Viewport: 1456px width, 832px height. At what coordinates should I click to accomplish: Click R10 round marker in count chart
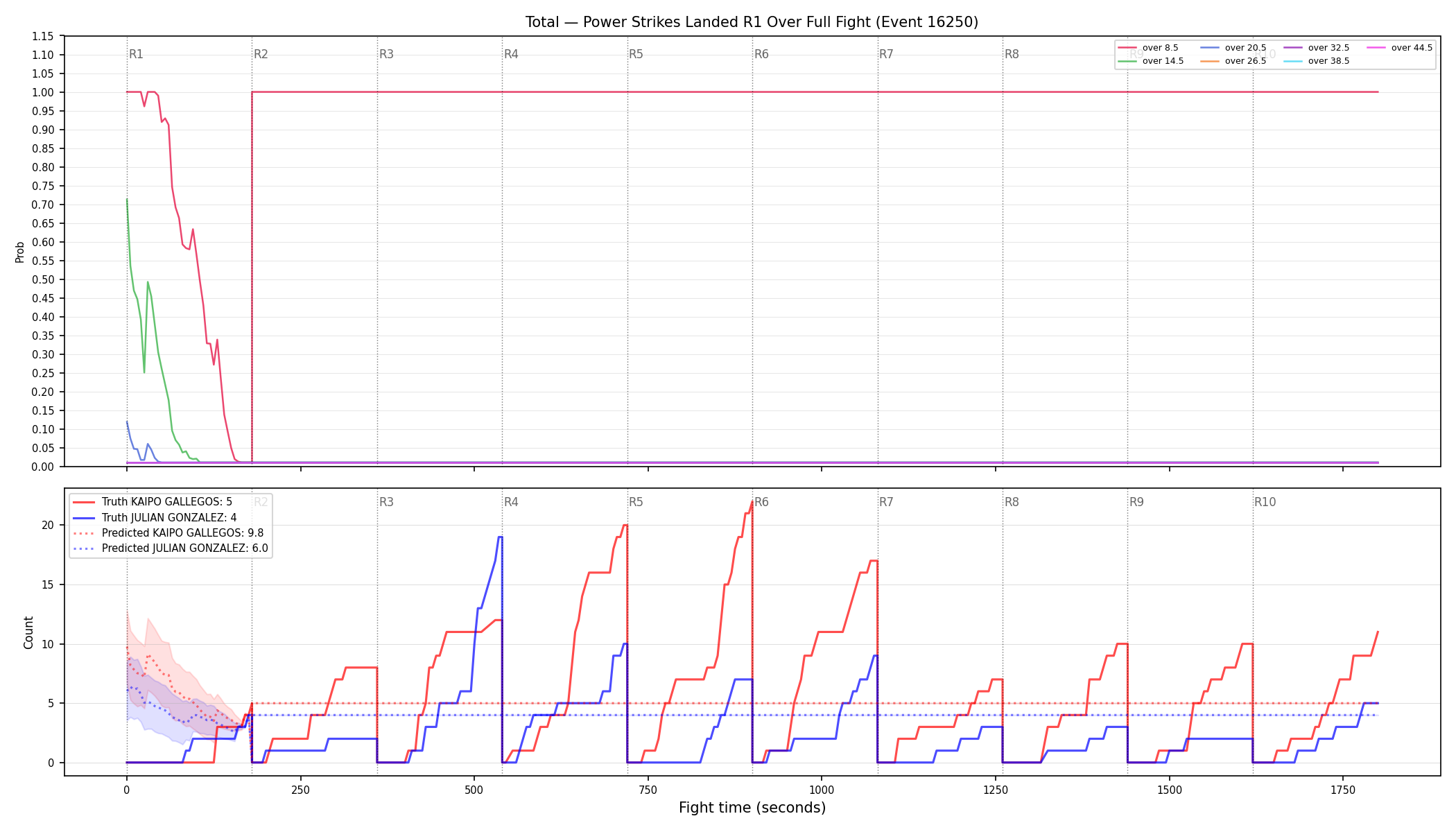(1265, 502)
